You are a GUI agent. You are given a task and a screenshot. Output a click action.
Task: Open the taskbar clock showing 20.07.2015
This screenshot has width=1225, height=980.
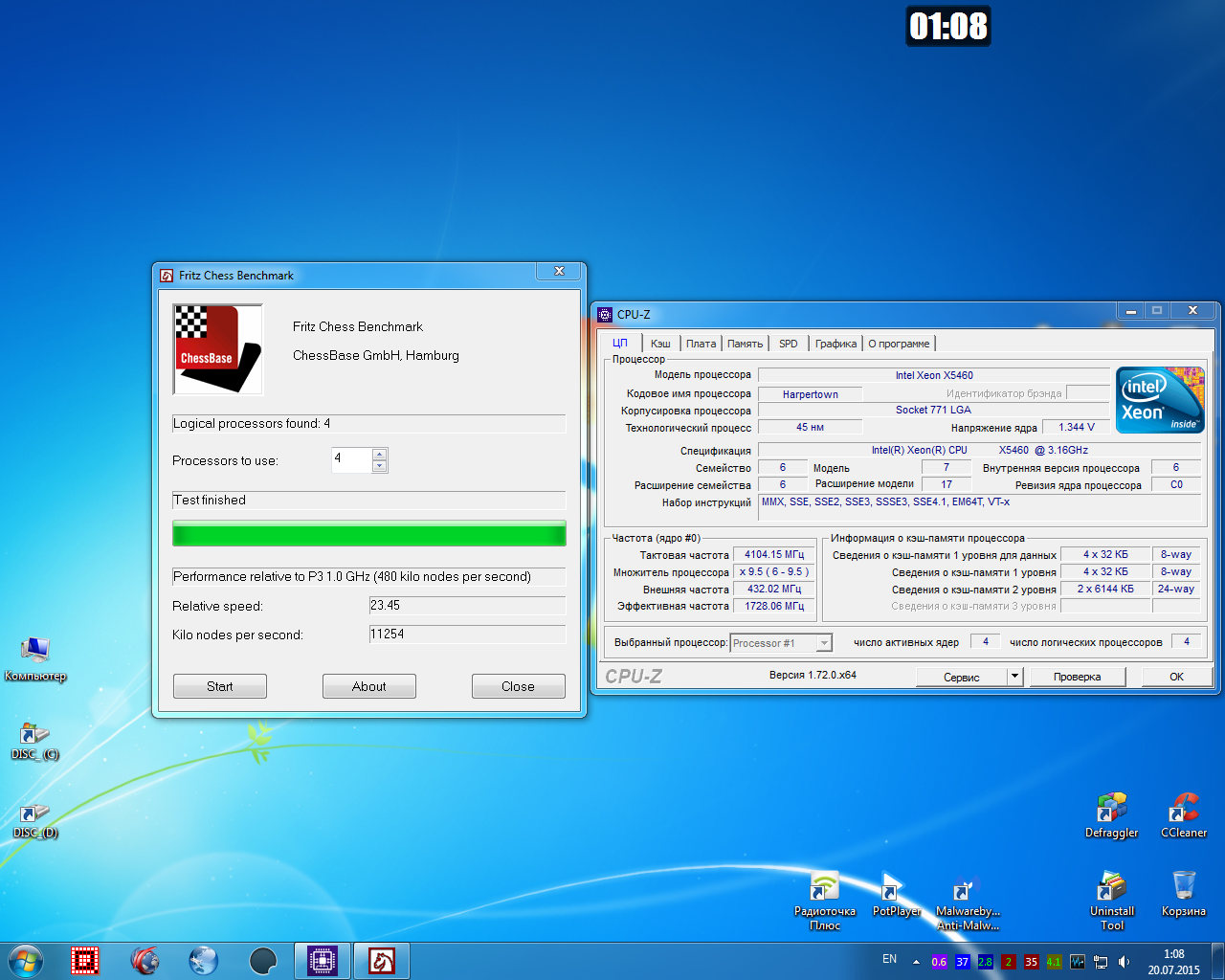[x=1174, y=962]
